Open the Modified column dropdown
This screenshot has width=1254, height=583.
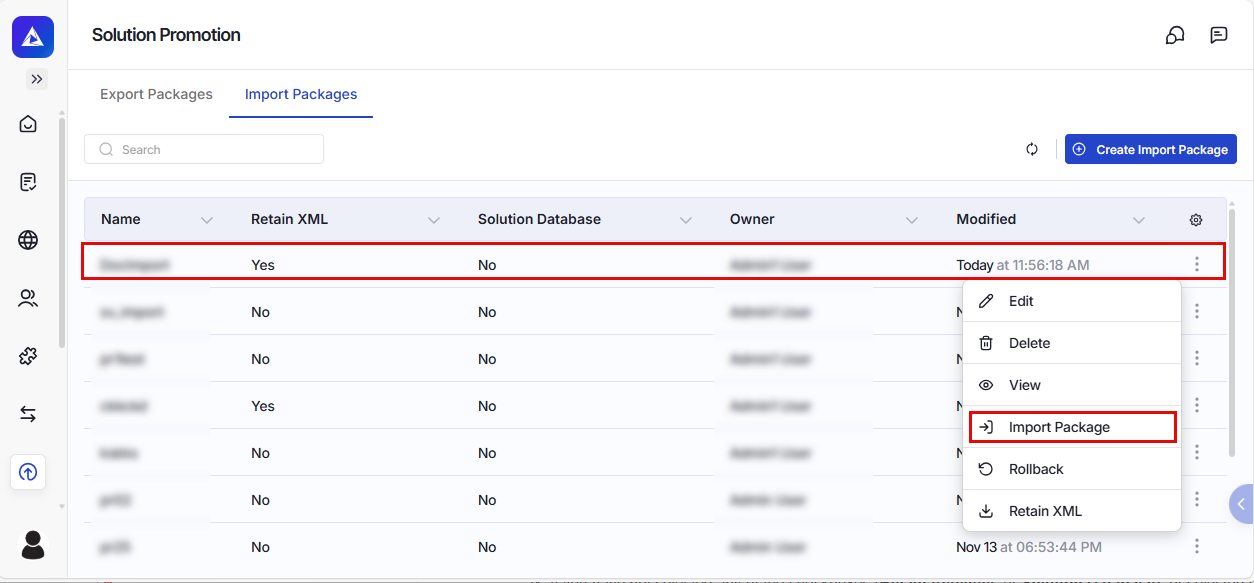click(x=1138, y=220)
